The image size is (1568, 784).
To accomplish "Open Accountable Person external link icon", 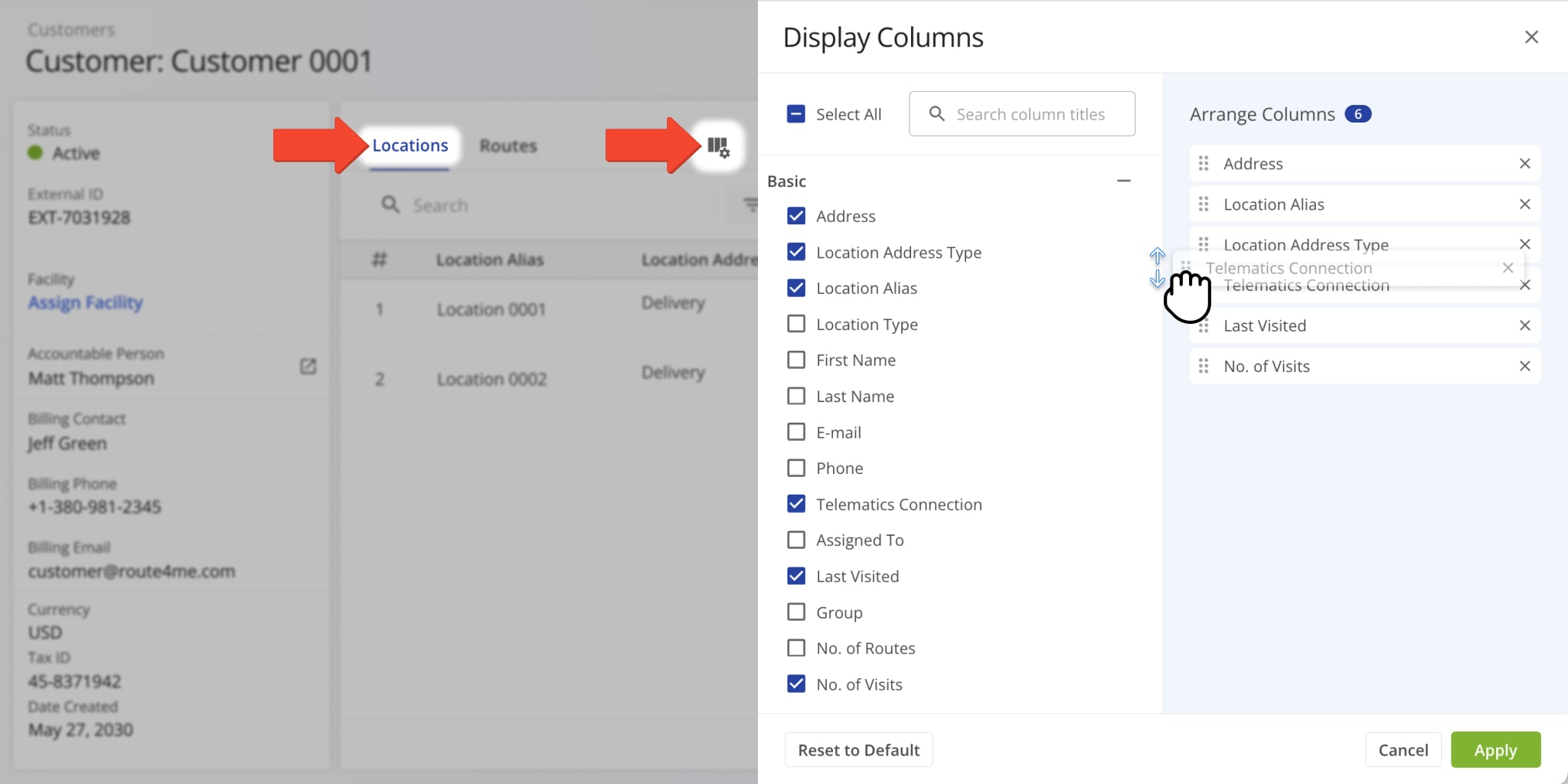I will [x=308, y=367].
